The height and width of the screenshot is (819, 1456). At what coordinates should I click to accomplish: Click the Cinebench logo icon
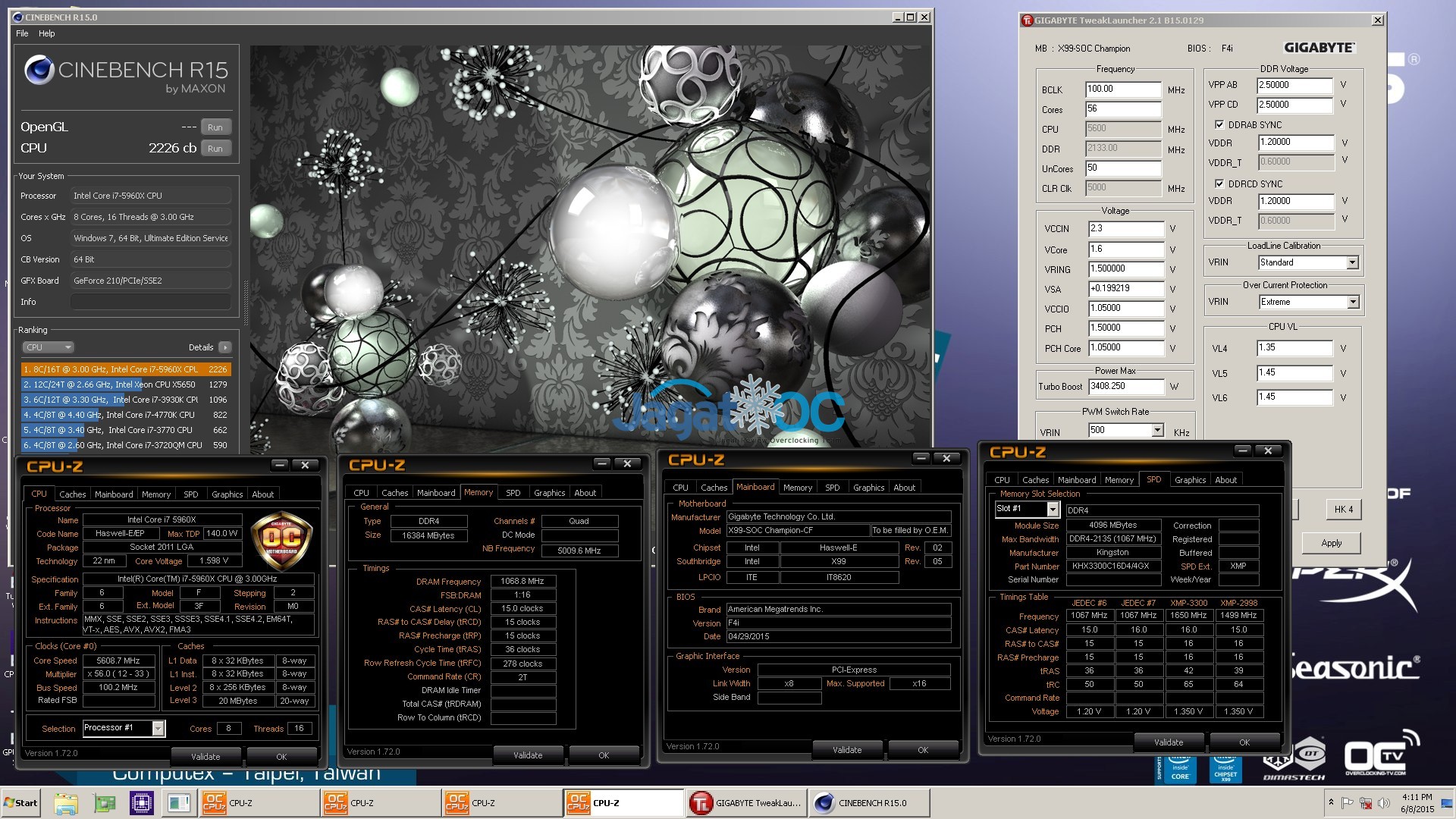[x=39, y=71]
